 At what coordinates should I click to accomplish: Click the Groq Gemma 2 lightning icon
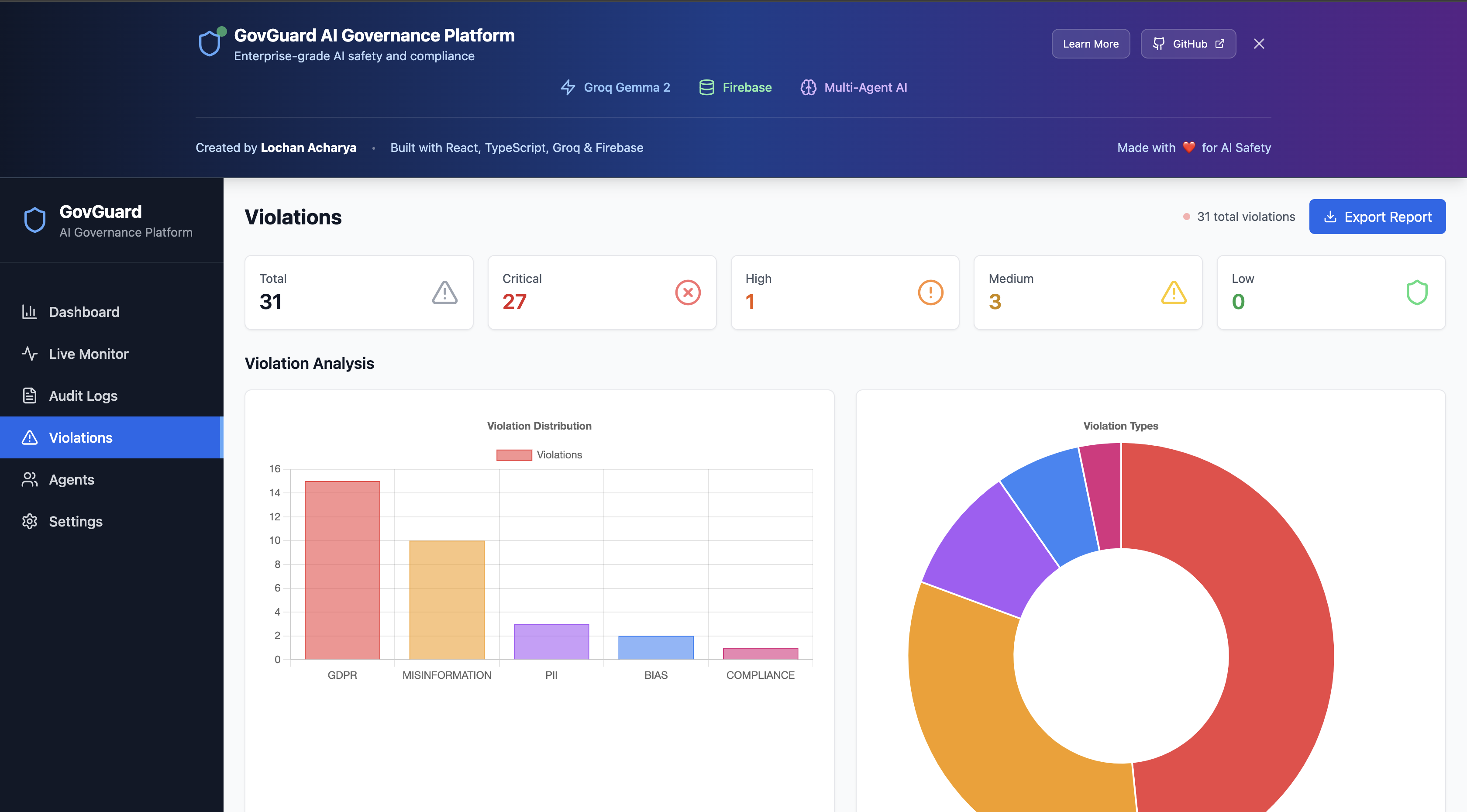[x=568, y=87]
